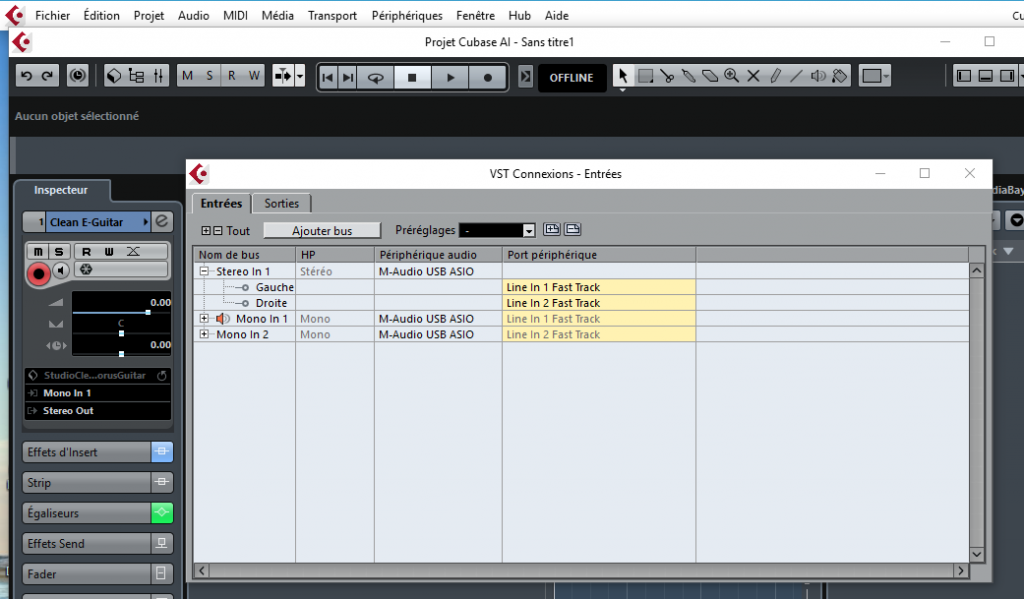The image size is (1024, 599).
Task: Select the Draw pencil tool
Action: [775, 76]
